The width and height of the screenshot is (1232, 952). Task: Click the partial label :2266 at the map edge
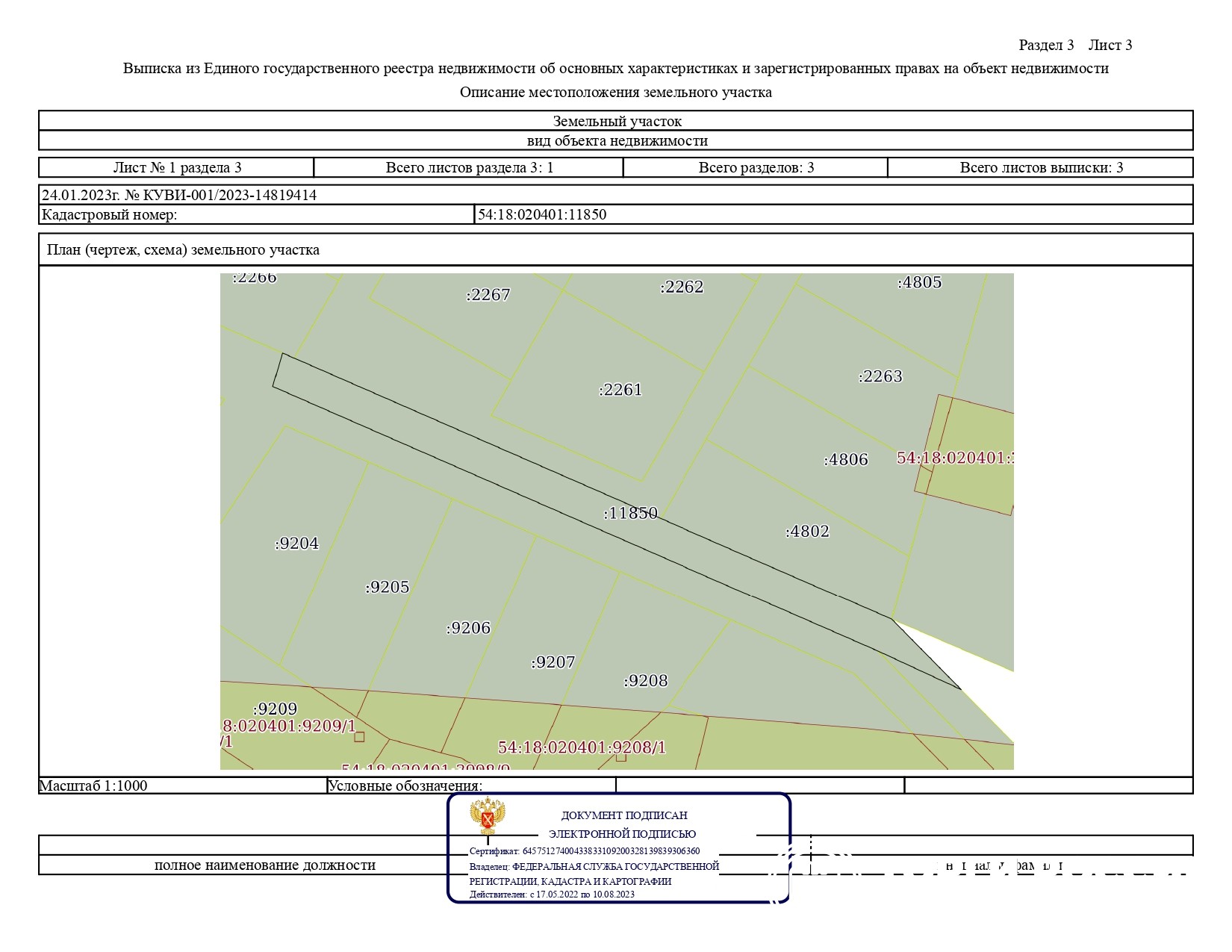click(x=254, y=279)
